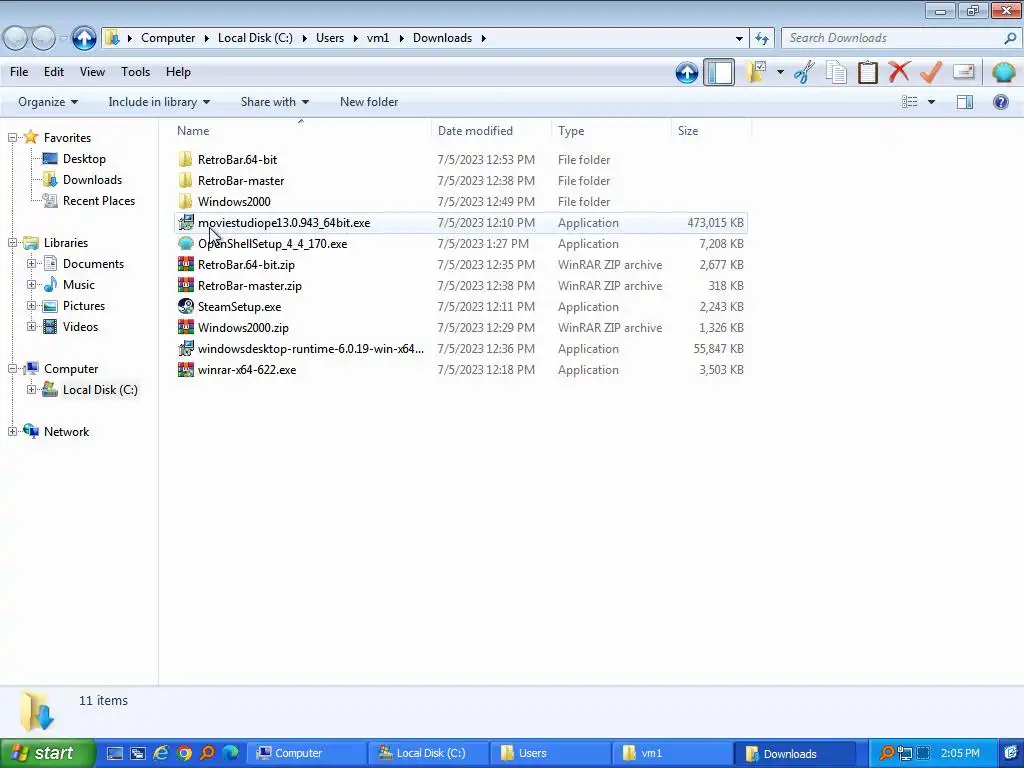Collapse the Computer tree node
Screen dimensions: 1024x768
click(x=12, y=369)
